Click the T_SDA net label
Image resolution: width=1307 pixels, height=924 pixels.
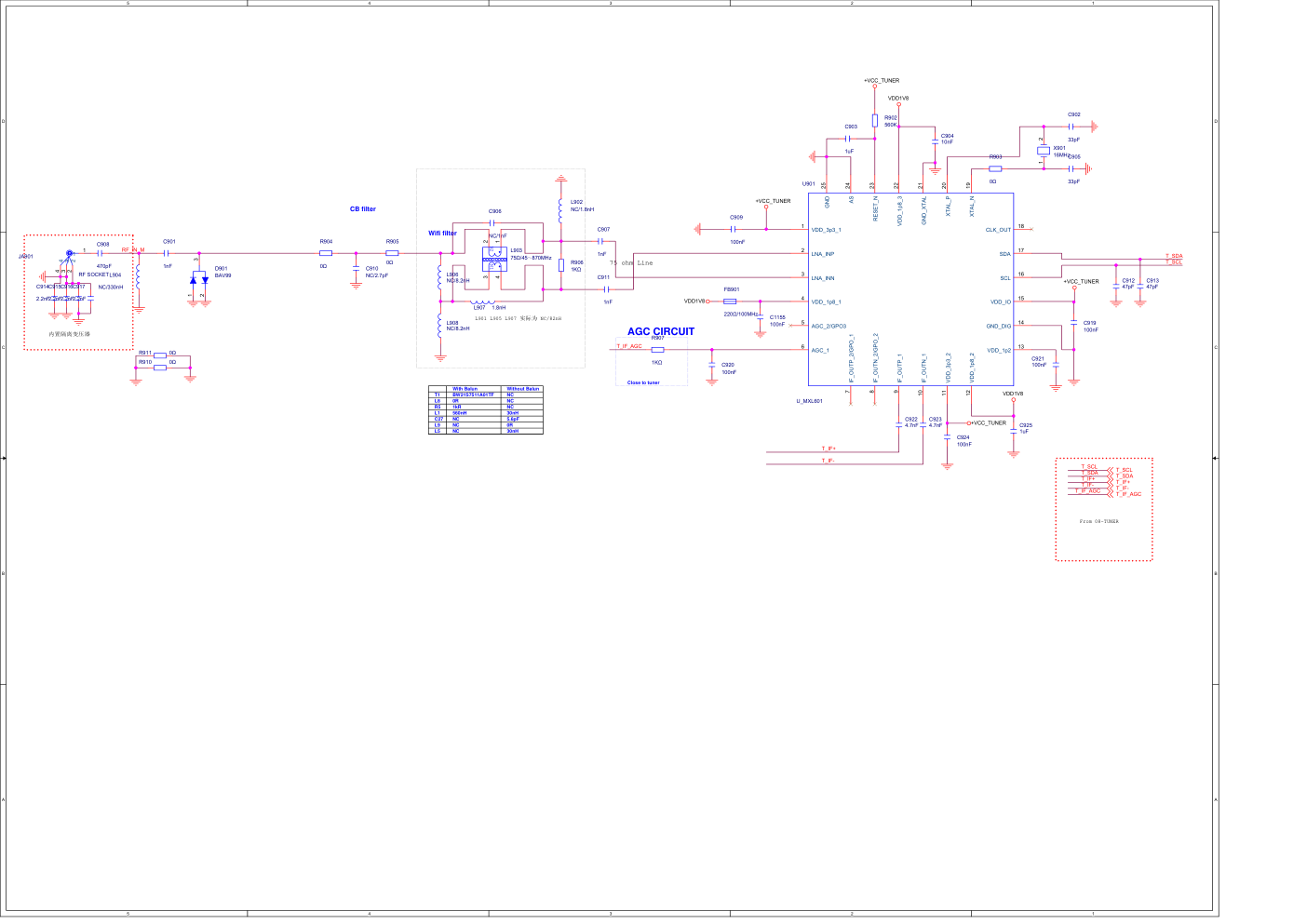coord(1173,256)
